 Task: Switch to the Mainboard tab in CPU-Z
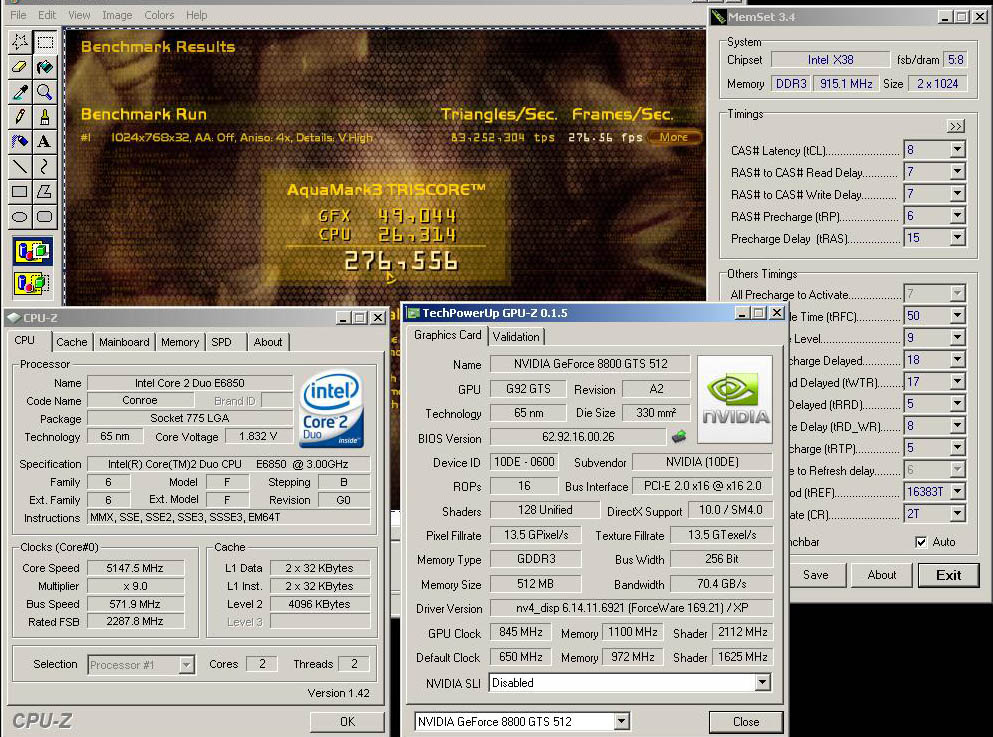tap(124, 342)
